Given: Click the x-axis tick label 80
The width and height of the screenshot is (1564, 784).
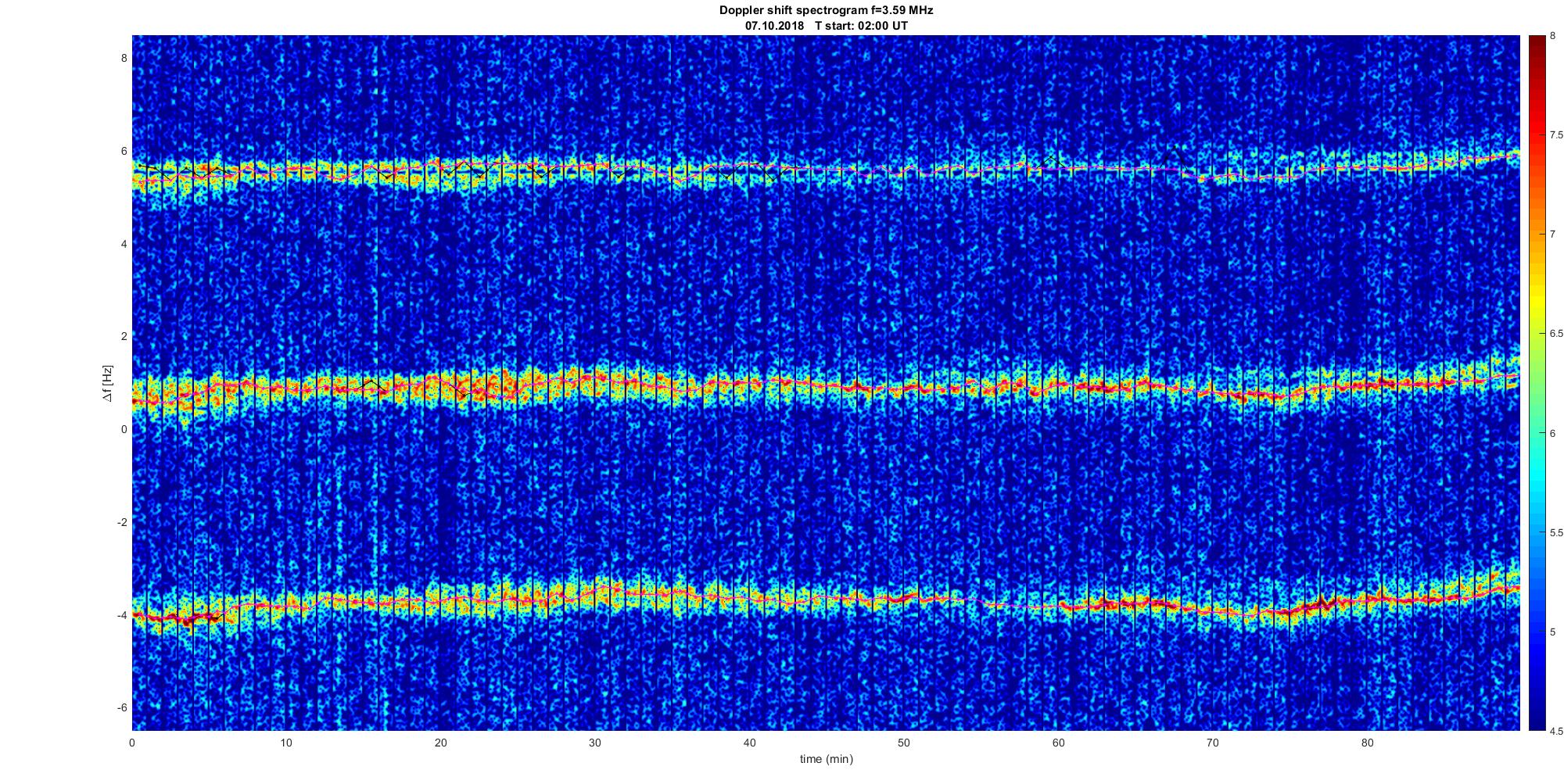Looking at the screenshot, I should [1367, 743].
